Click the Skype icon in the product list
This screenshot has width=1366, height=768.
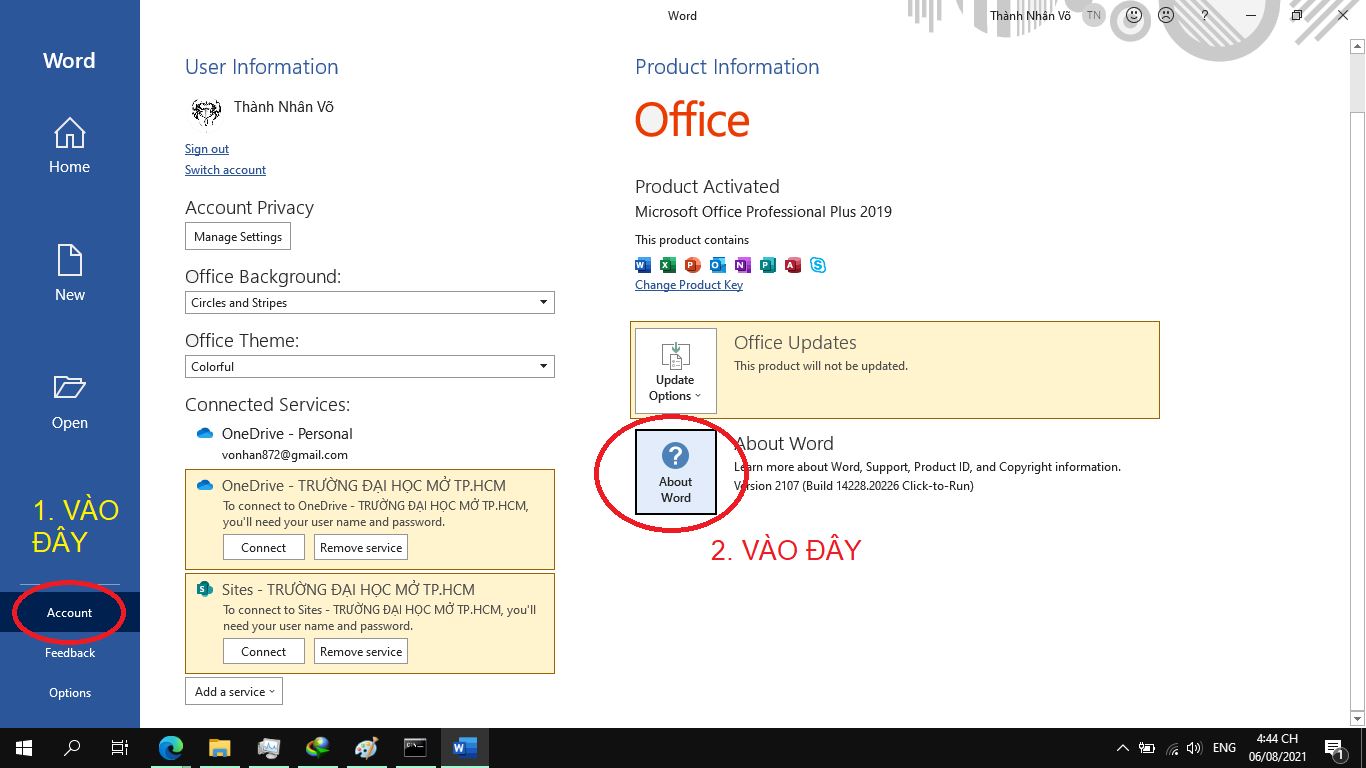pos(817,265)
